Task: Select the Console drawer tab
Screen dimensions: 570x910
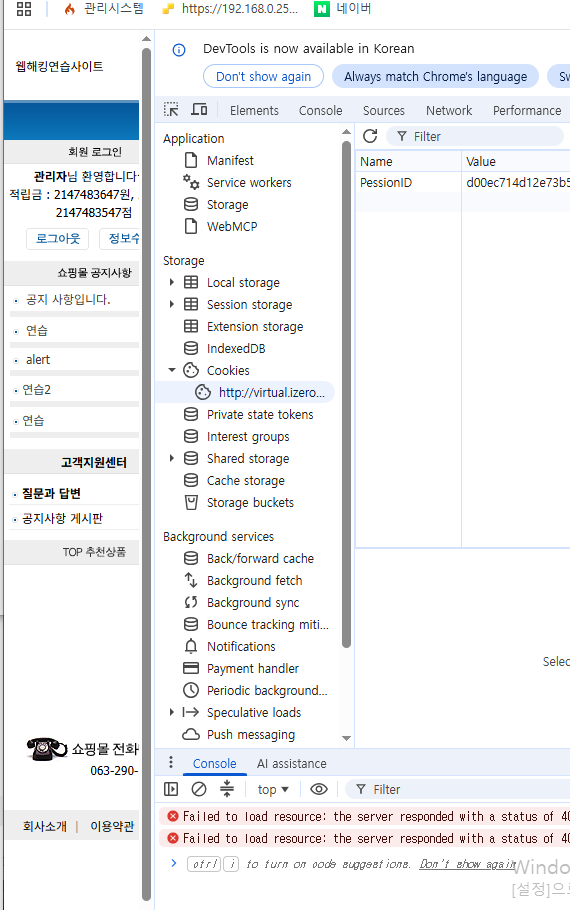Action: (x=214, y=763)
